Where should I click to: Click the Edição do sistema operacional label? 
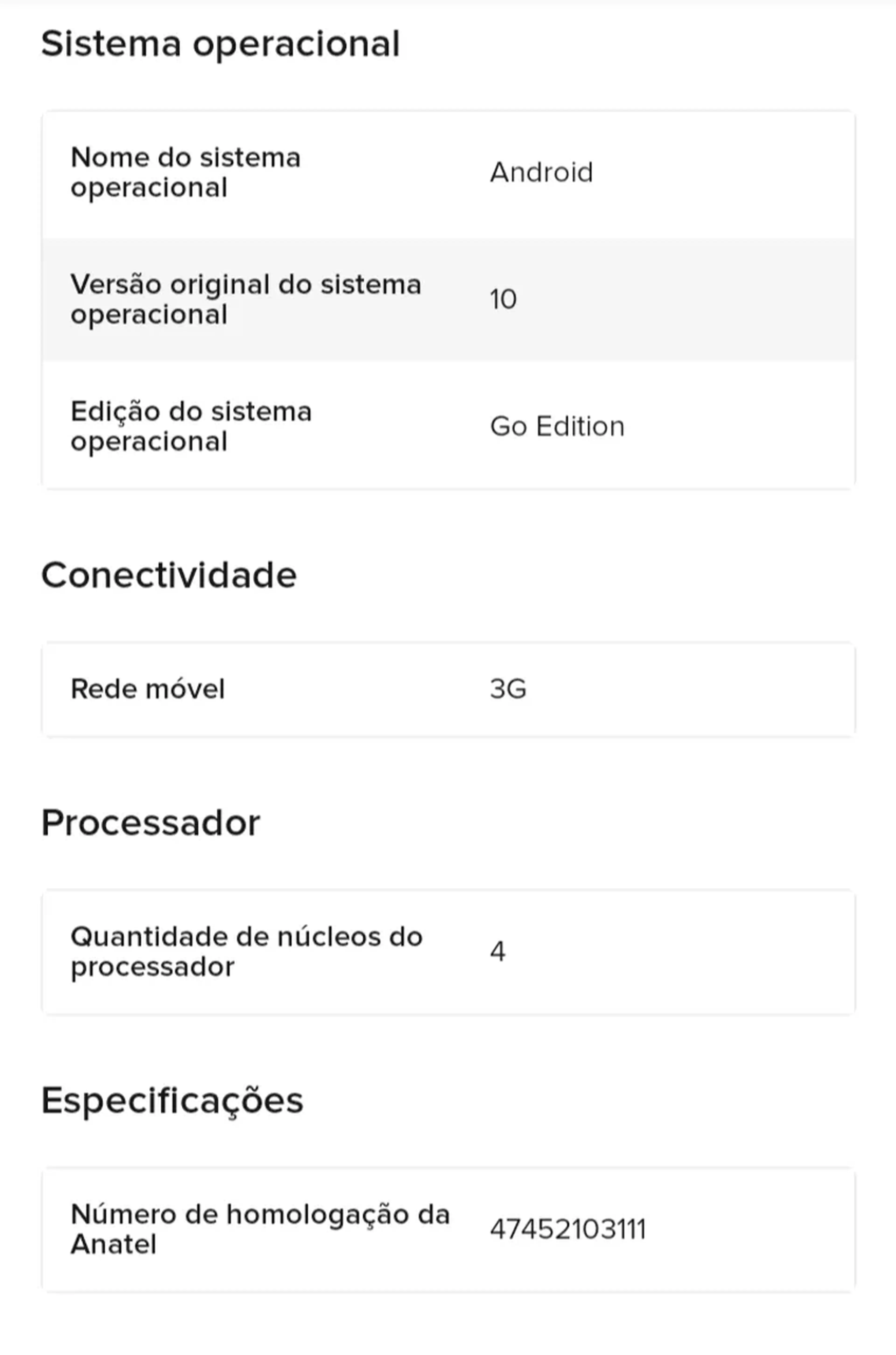click(191, 426)
